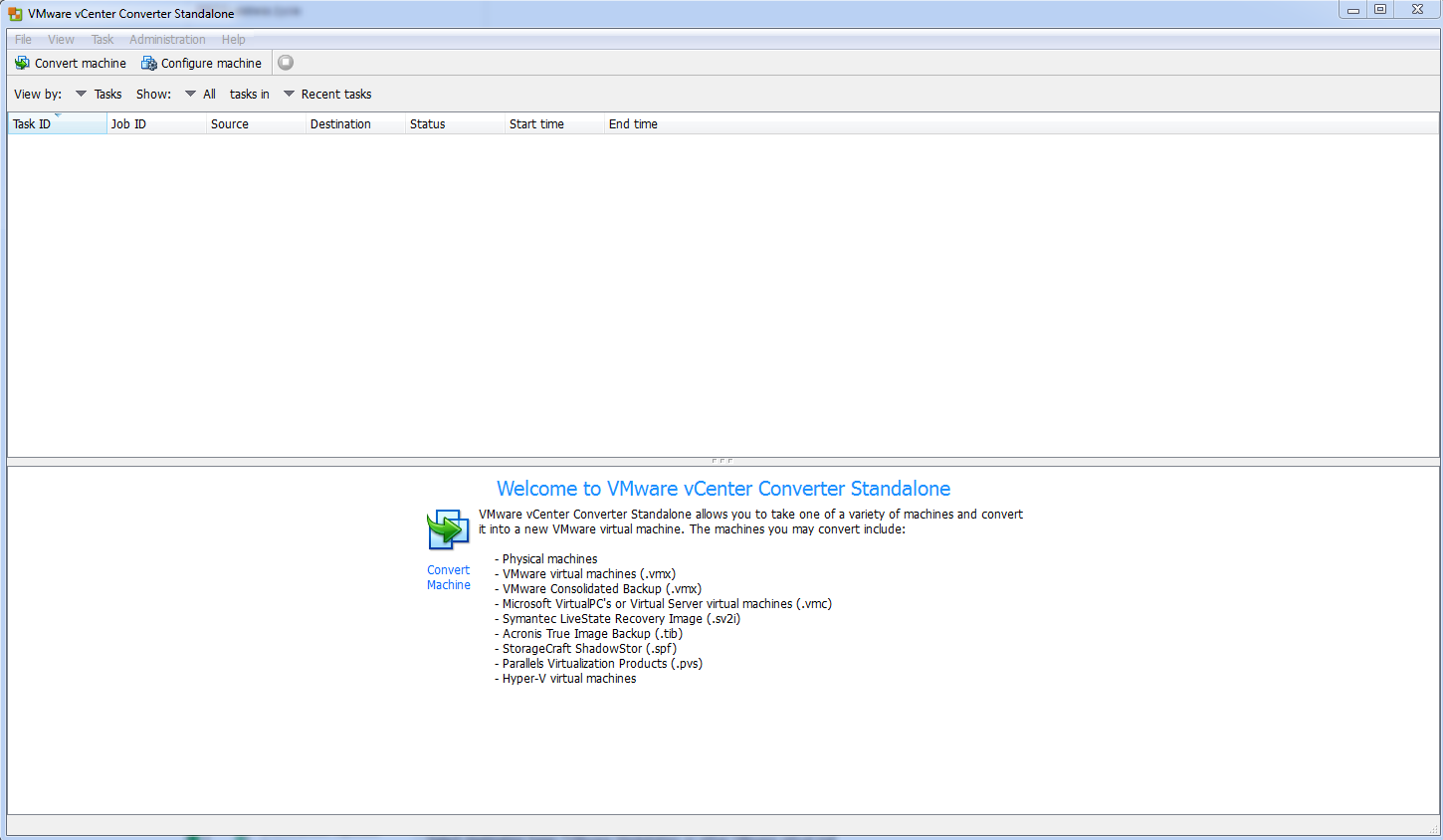This screenshot has width=1443, height=840.
Task: Minimize the vCenter Converter window
Action: pyautogui.click(x=1353, y=10)
